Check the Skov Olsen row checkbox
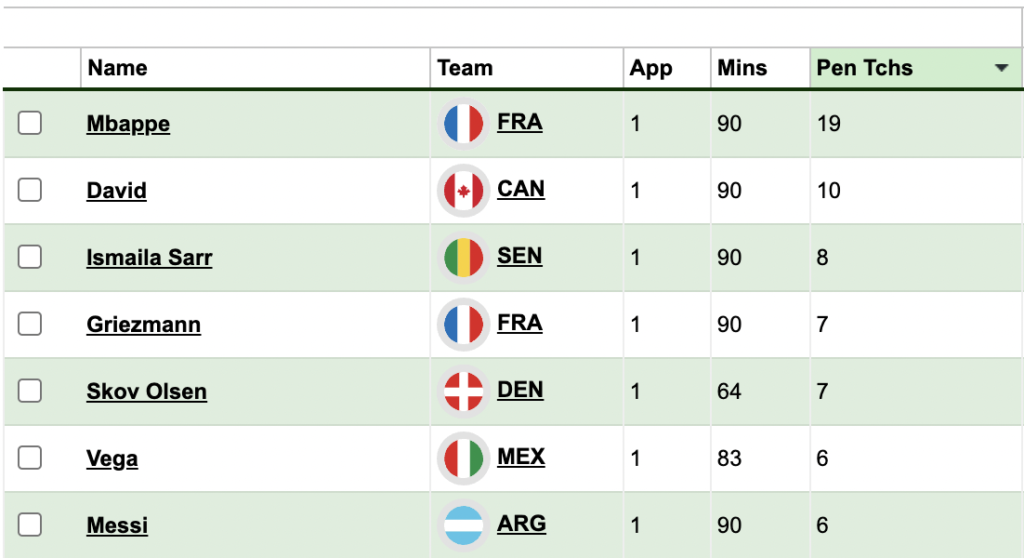The height and width of the screenshot is (558, 1024). [x=30, y=391]
